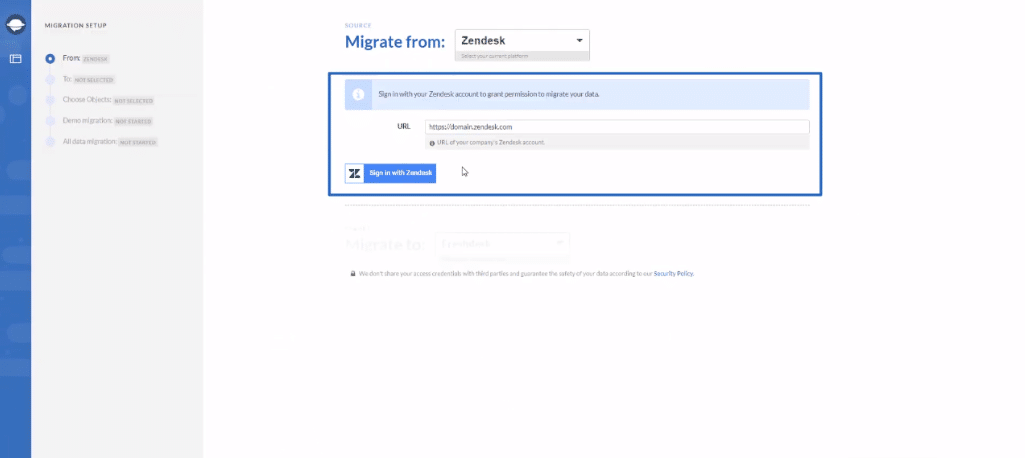Click the app logo in the sidebar
The height and width of the screenshot is (458, 1025).
(16, 25)
